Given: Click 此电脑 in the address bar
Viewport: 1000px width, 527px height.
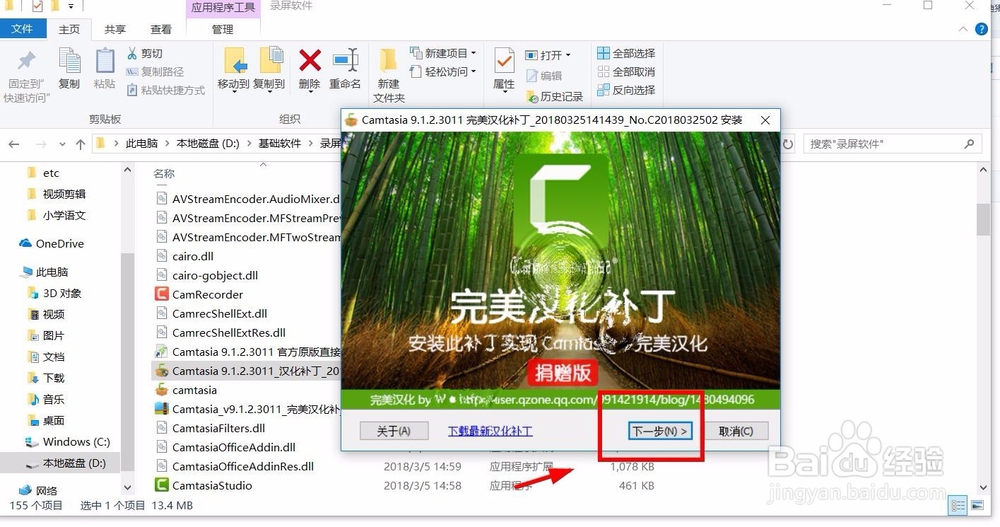Looking at the screenshot, I should (142, 144).
